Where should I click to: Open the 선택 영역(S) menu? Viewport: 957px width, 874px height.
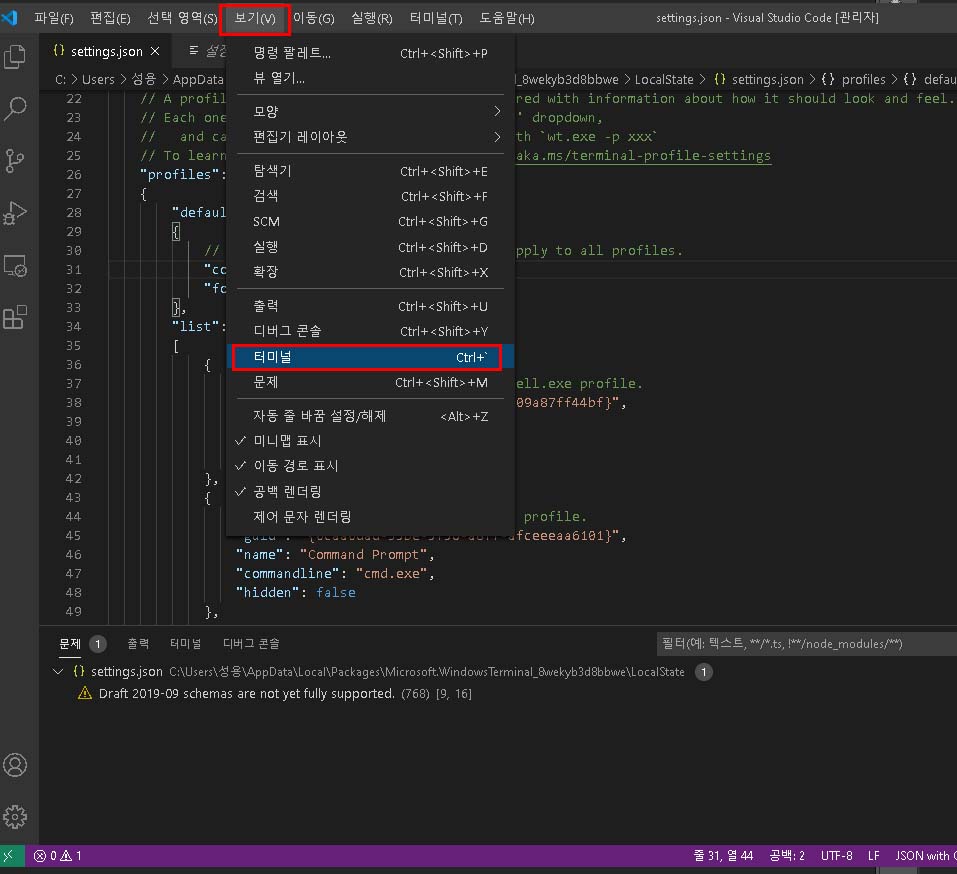182,18
